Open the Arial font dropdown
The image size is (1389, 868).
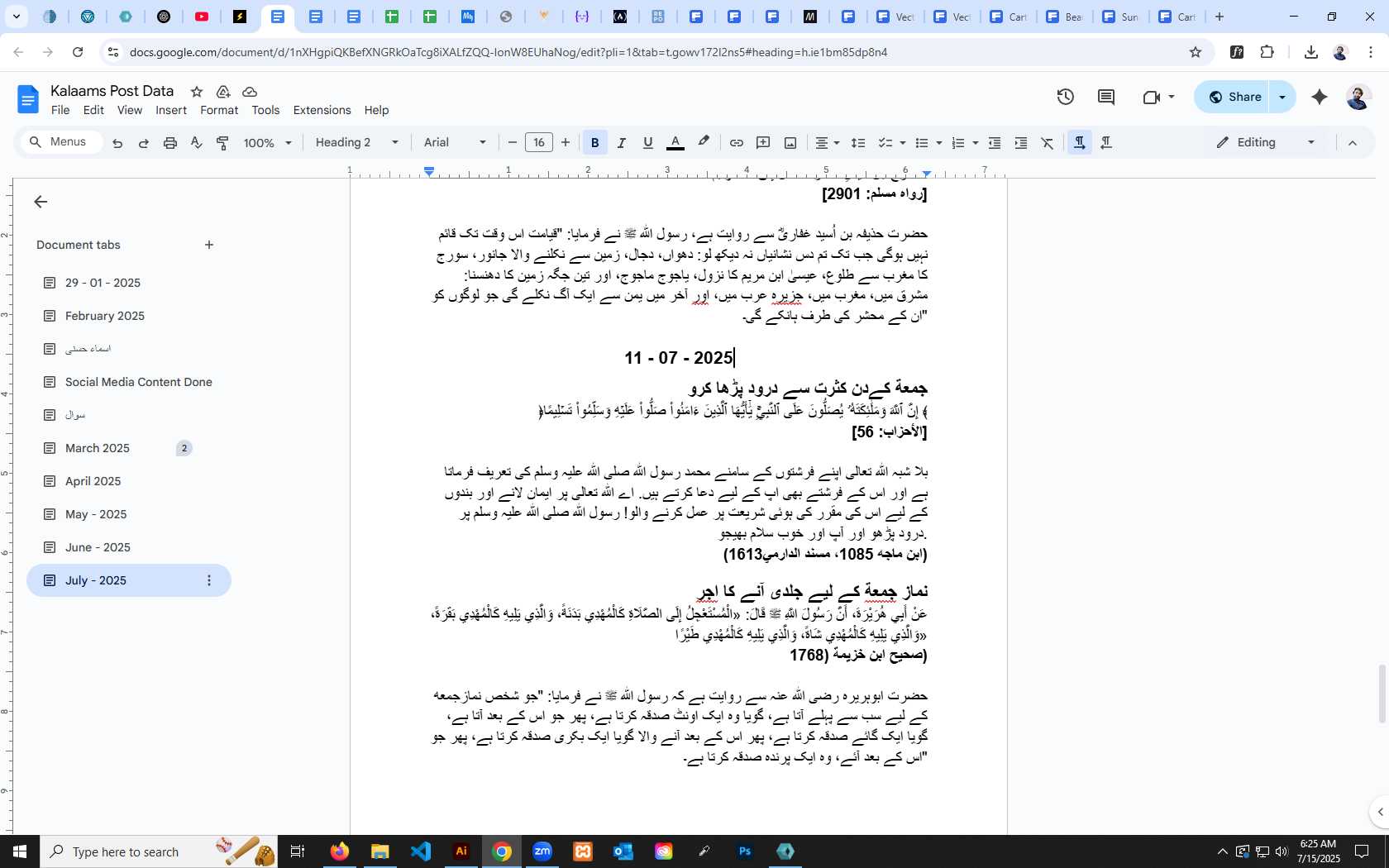pos(455,143)
